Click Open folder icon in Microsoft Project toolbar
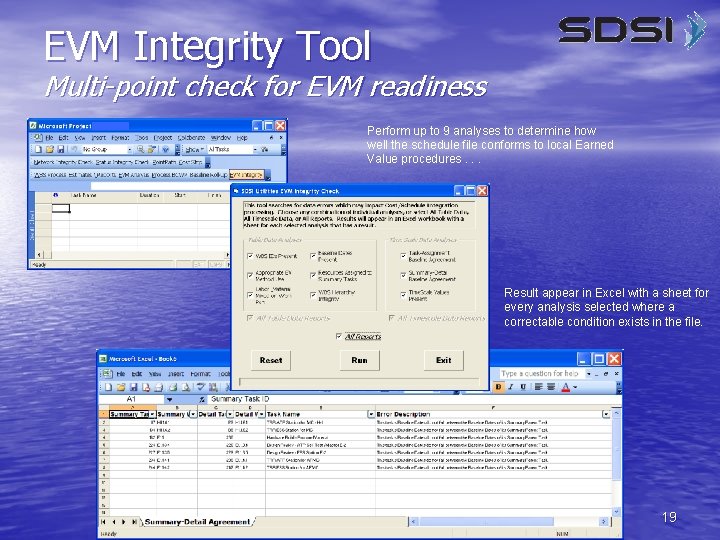This screenshot has width=720, height=540. tap(49, 150)
